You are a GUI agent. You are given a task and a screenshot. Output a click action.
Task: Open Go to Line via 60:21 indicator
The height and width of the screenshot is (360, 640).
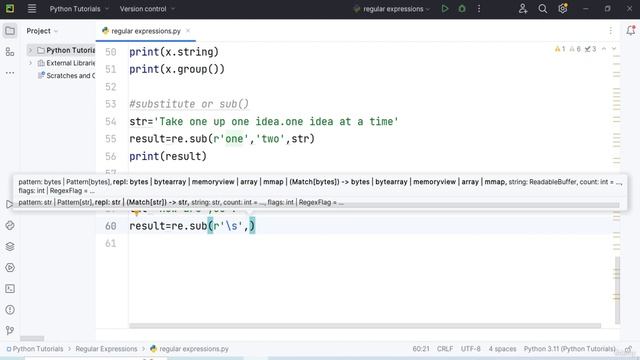[421, 349]
